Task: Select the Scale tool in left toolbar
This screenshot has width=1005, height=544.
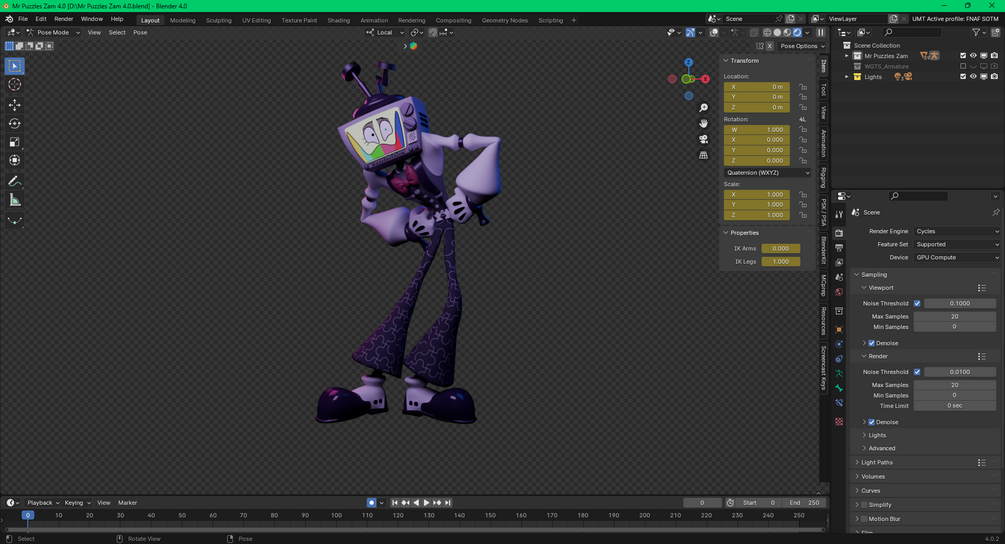Action: (x=15, y=142)
